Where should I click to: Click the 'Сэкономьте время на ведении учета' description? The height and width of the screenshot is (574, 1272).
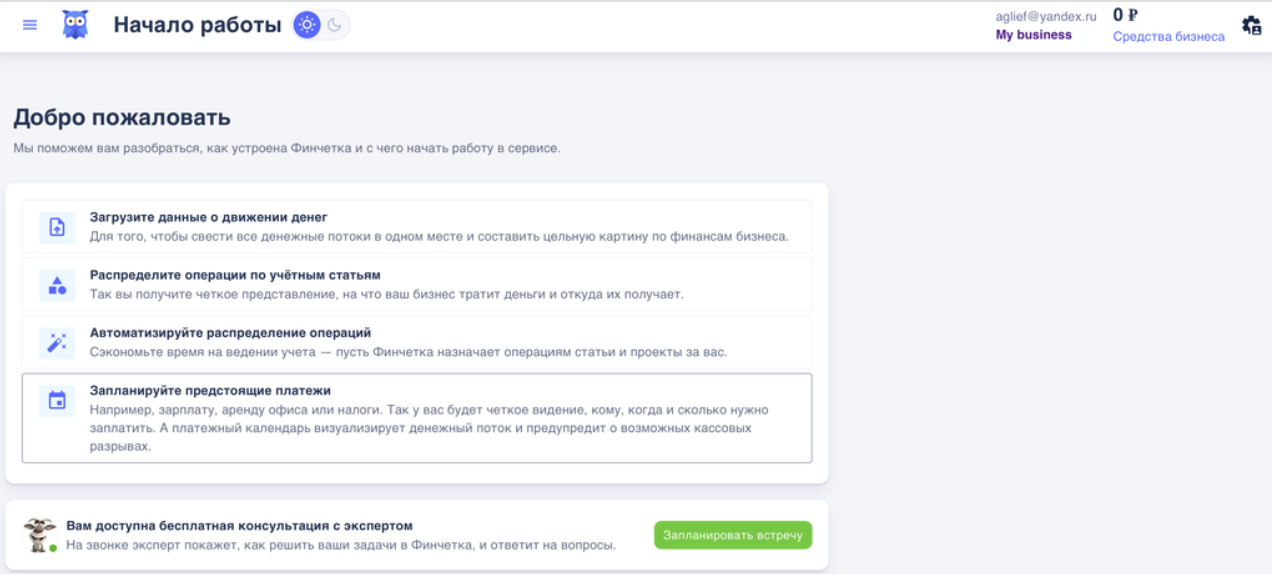408,352
